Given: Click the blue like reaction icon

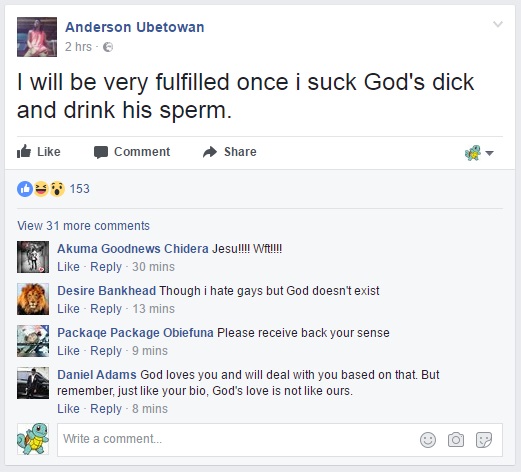Looking at the screenshot, I should 25,189.
